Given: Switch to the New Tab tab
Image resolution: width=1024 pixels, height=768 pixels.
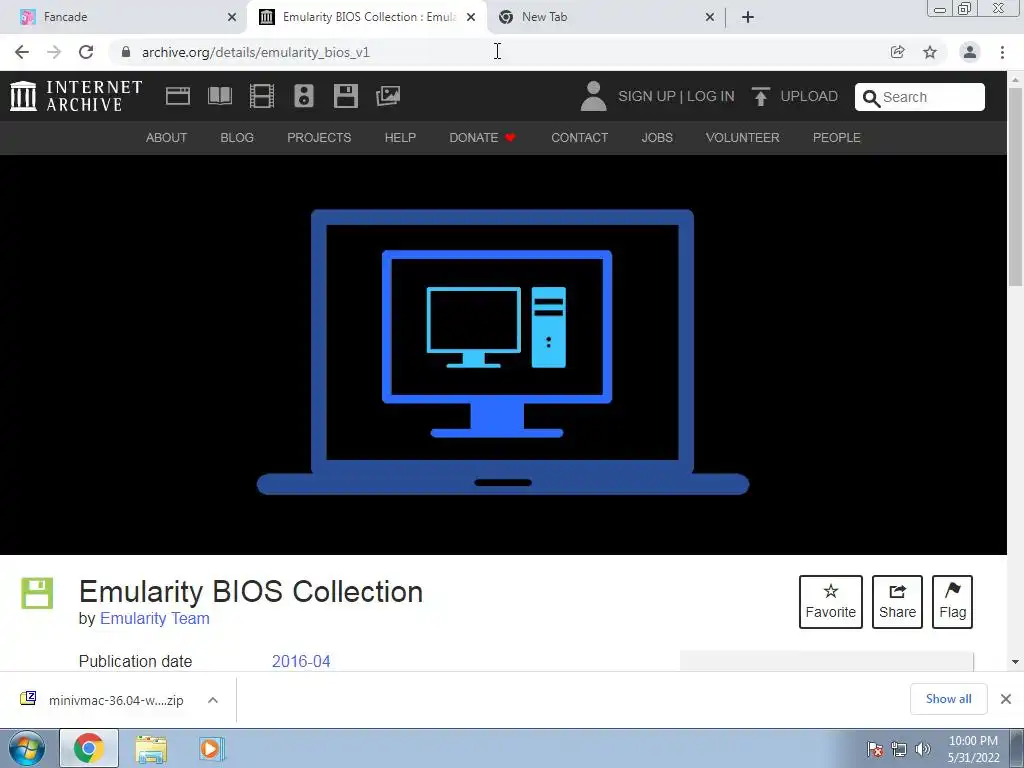Looking at the screenshot, I should coord(606,17).
